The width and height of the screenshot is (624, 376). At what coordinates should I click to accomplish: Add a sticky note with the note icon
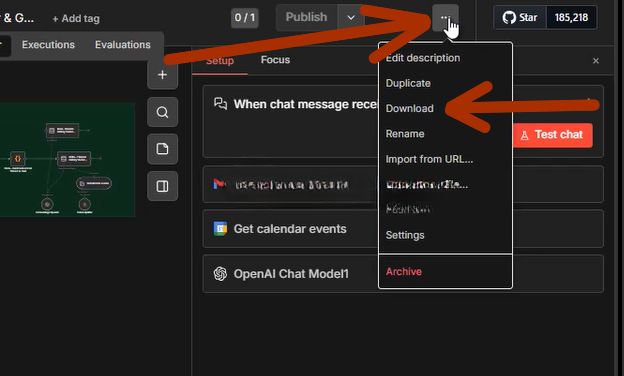tap(162, 149)
